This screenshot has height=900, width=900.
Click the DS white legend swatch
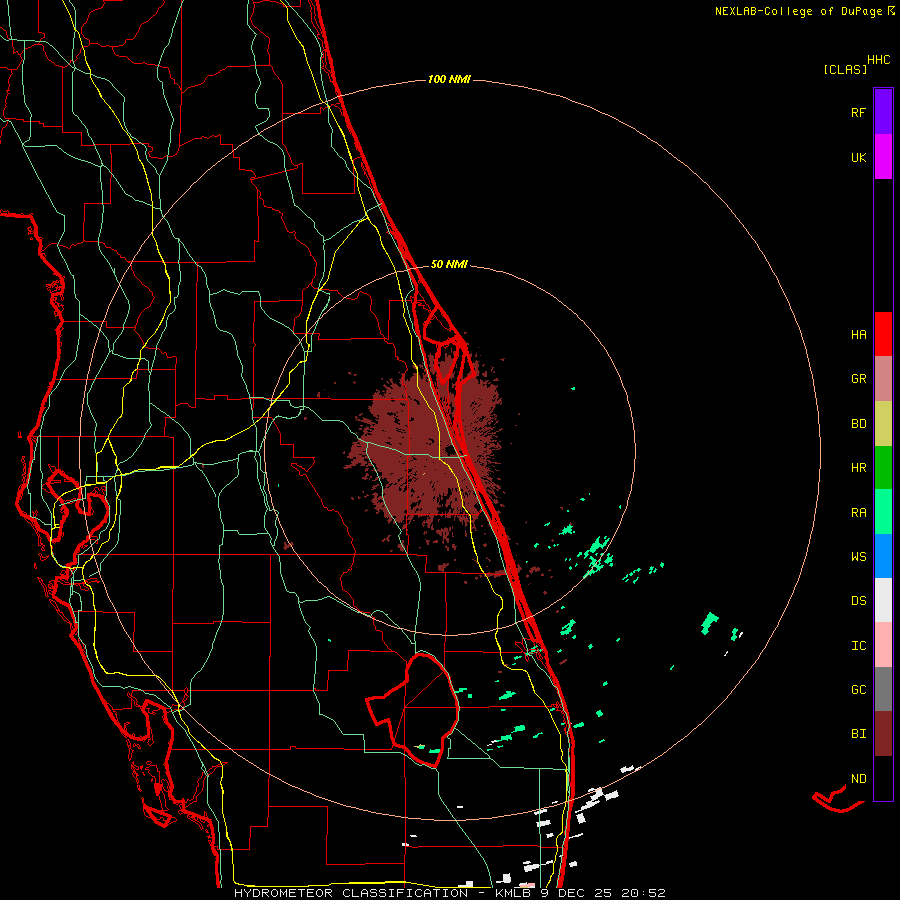click(883, 600)
